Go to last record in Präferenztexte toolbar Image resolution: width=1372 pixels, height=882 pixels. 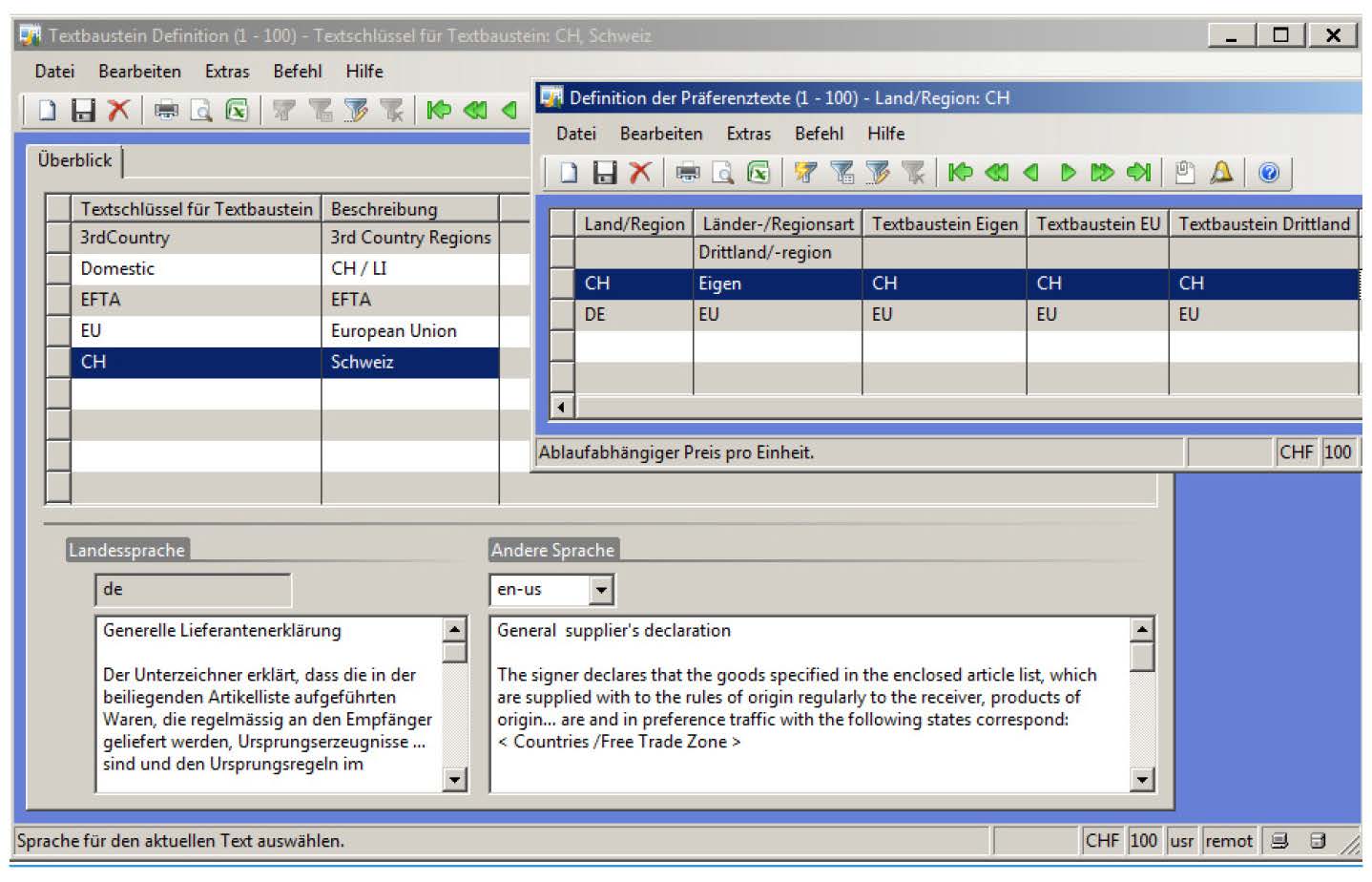1138,172
